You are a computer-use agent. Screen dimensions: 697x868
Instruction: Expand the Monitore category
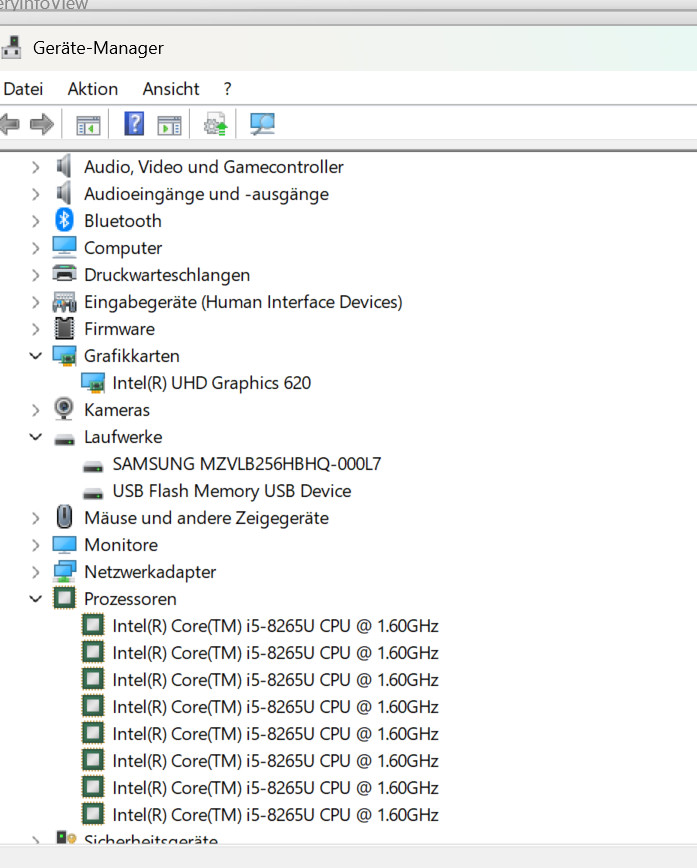(x=35, y=545)
